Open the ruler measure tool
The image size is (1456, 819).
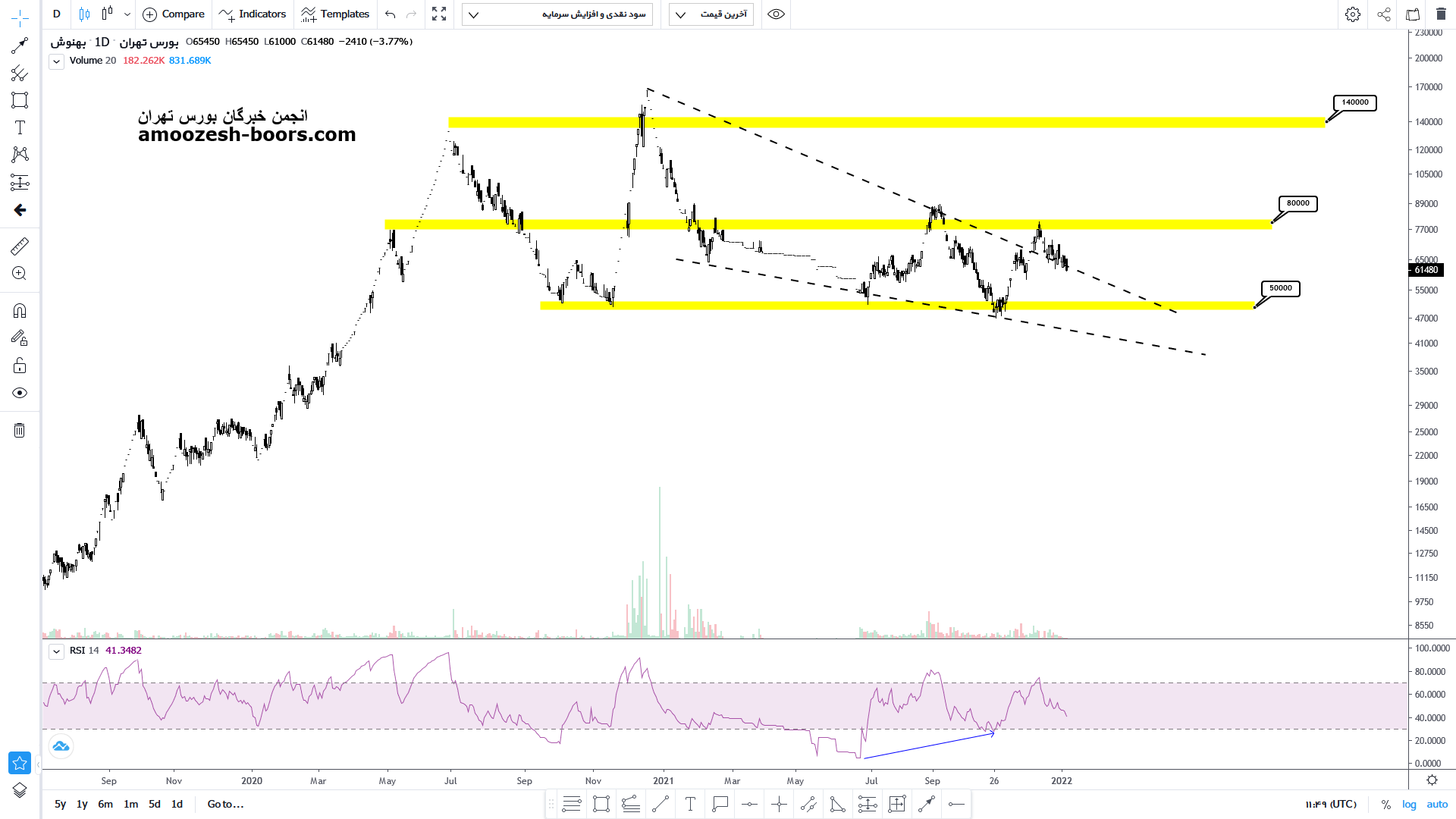20,246
